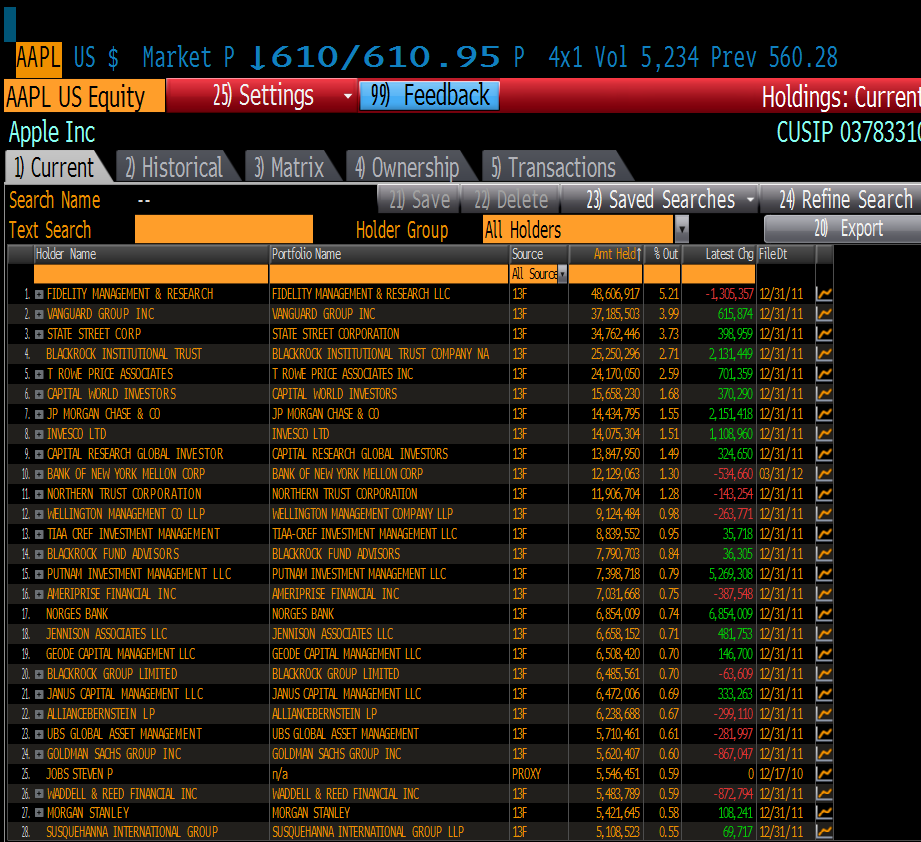Image resolution: width=921 pixels, height=842 pixels.
Task: Open chart icon for Northern Trust row
Action: click(824, 494)
